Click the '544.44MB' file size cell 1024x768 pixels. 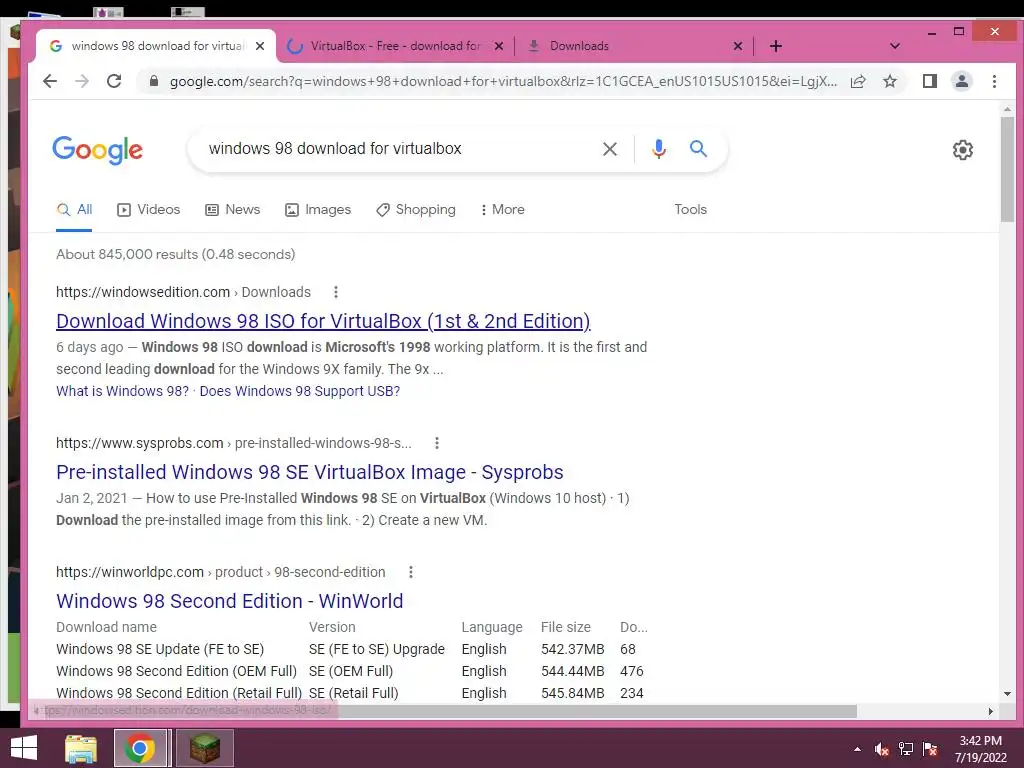[573, 671]
